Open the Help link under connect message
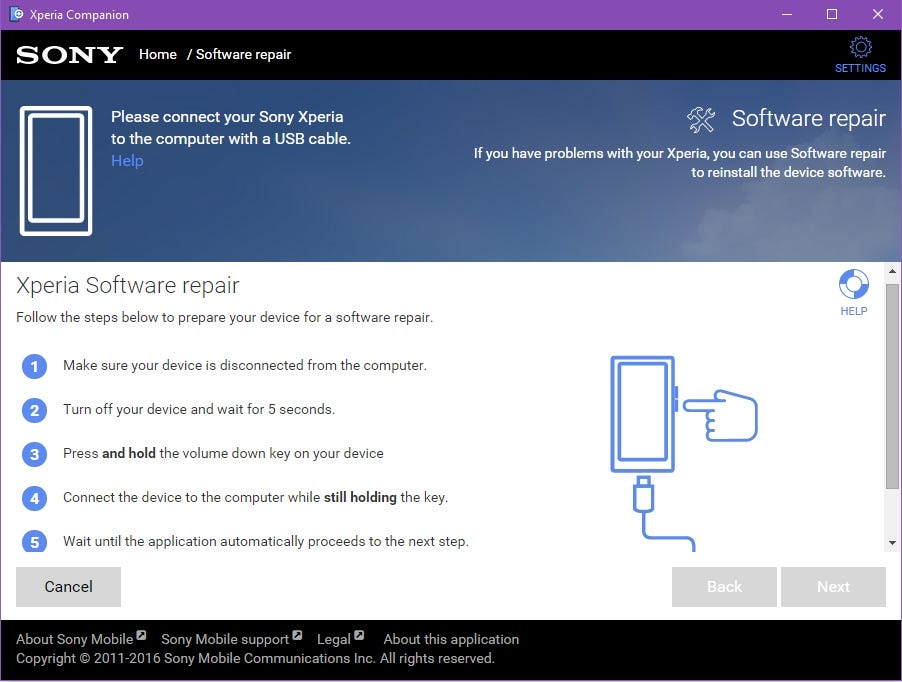 127,160
